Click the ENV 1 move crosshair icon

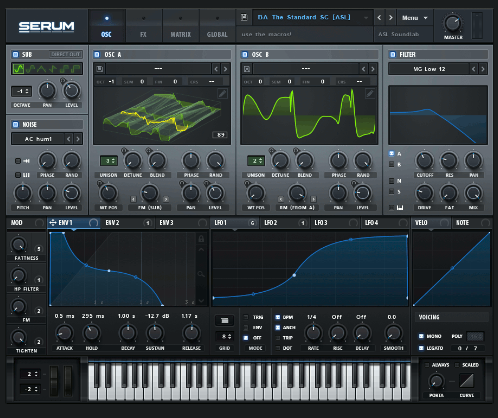click(x=53, y=222)
